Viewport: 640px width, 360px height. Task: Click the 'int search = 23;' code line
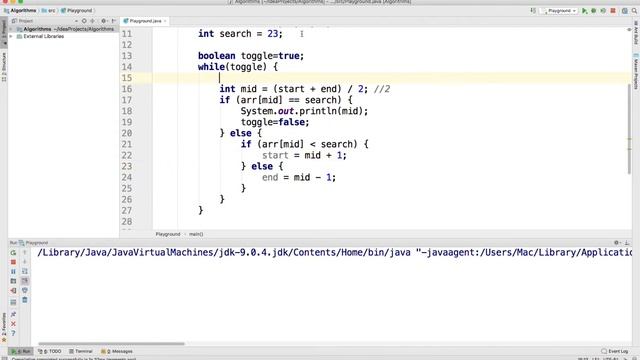(240, 34)
